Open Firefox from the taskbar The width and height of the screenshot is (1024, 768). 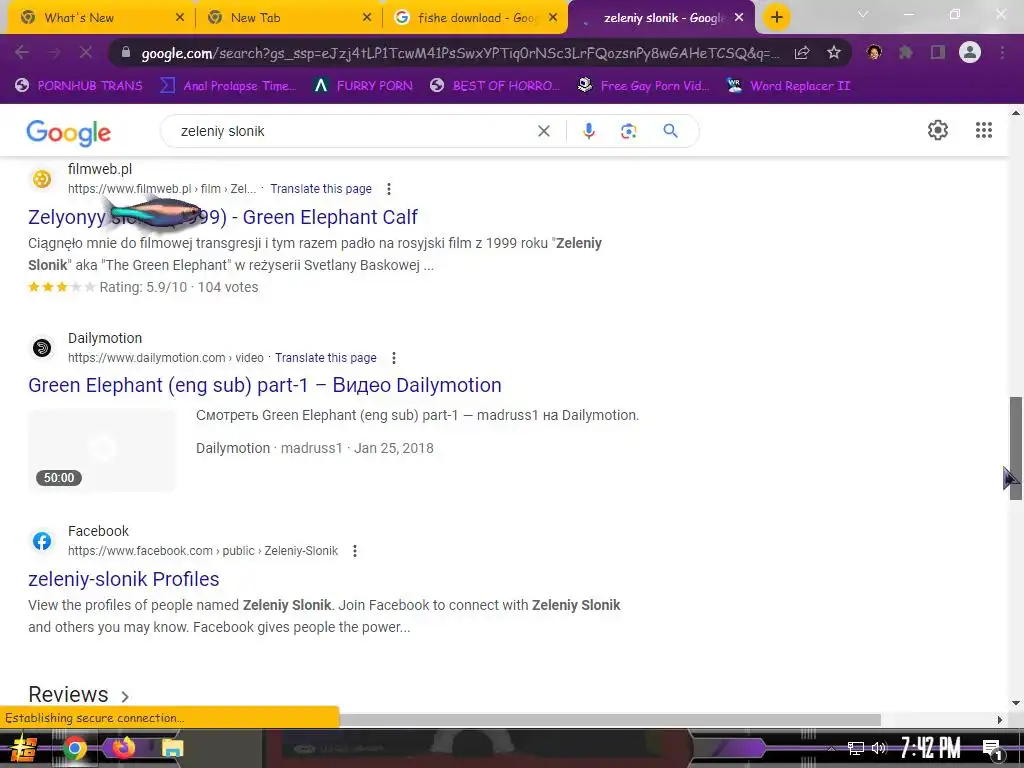coord(123,747)
